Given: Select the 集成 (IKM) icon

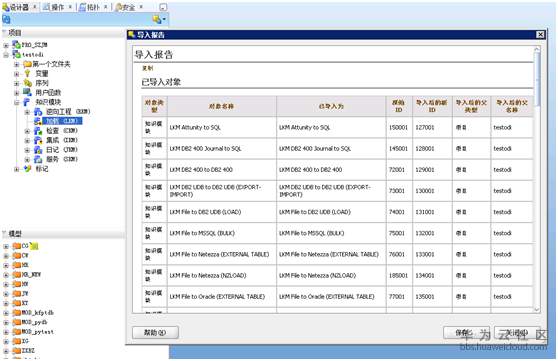Looking at the screenshot, I should [x=38, y=140].
